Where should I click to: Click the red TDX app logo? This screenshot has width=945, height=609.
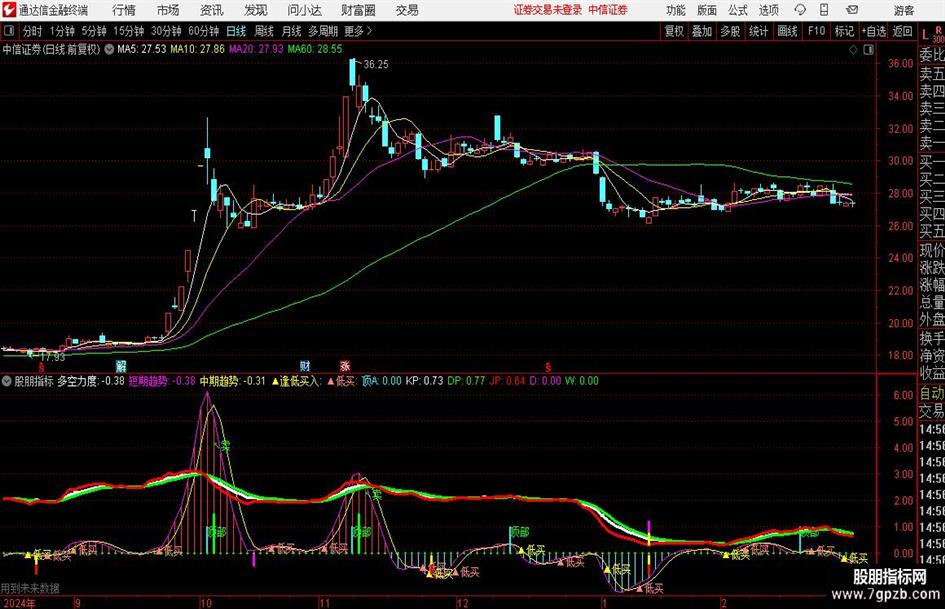[x=9, y=10]
